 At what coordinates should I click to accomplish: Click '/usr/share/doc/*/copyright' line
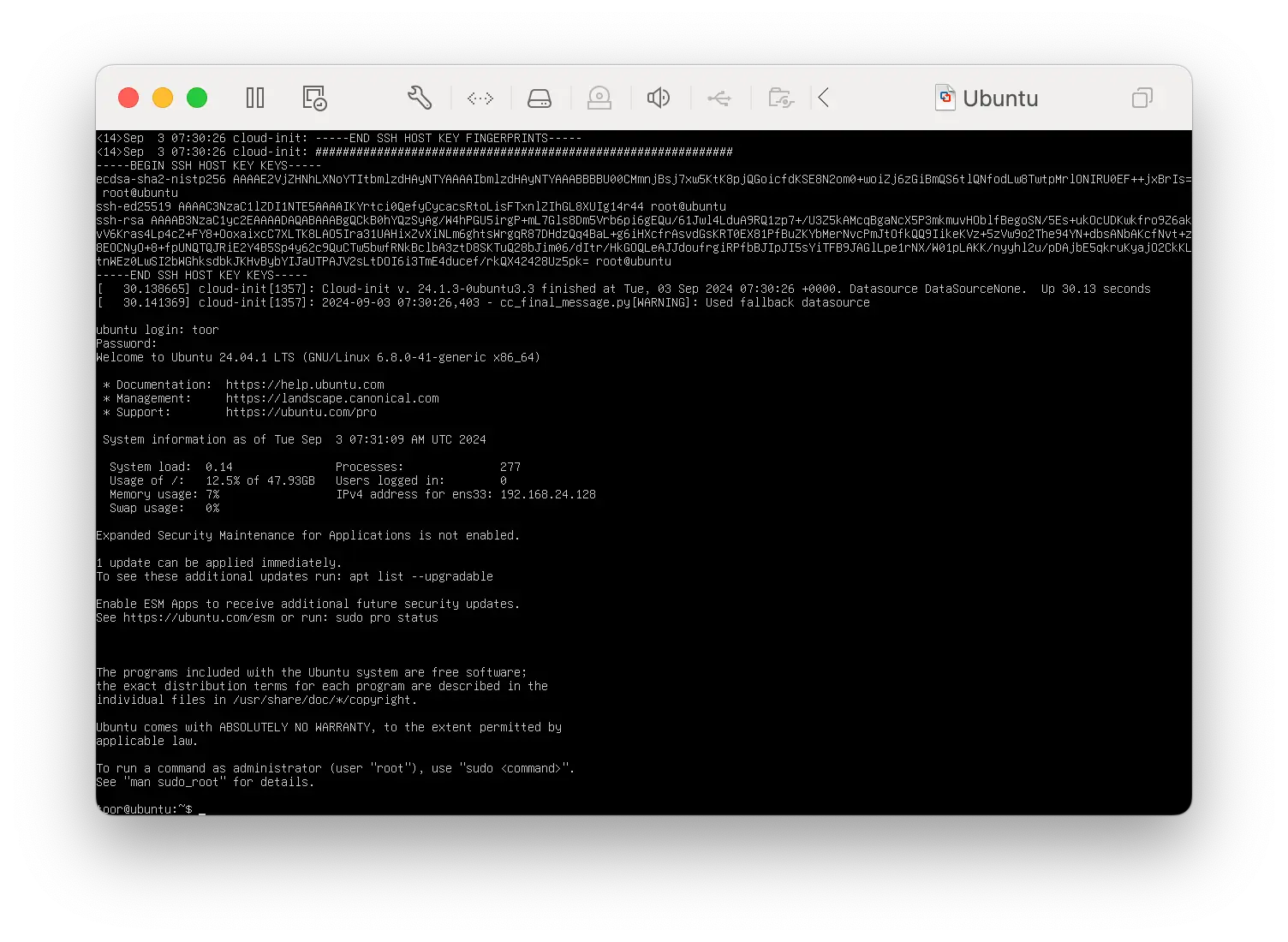pyautogui.click(x=257, y=700)
